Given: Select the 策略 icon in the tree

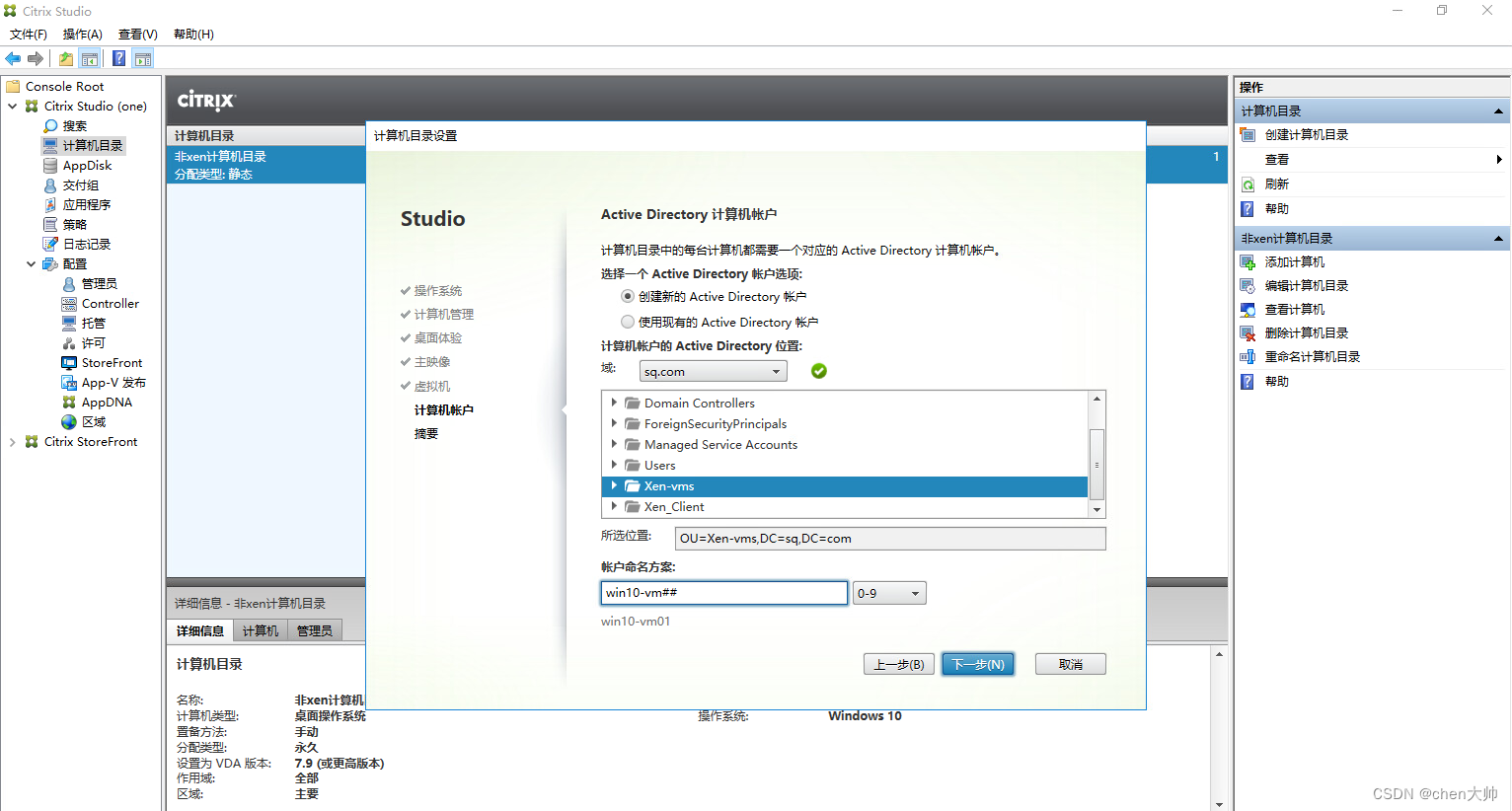Looking at the screenshot, I should click(x=50, y=225).
